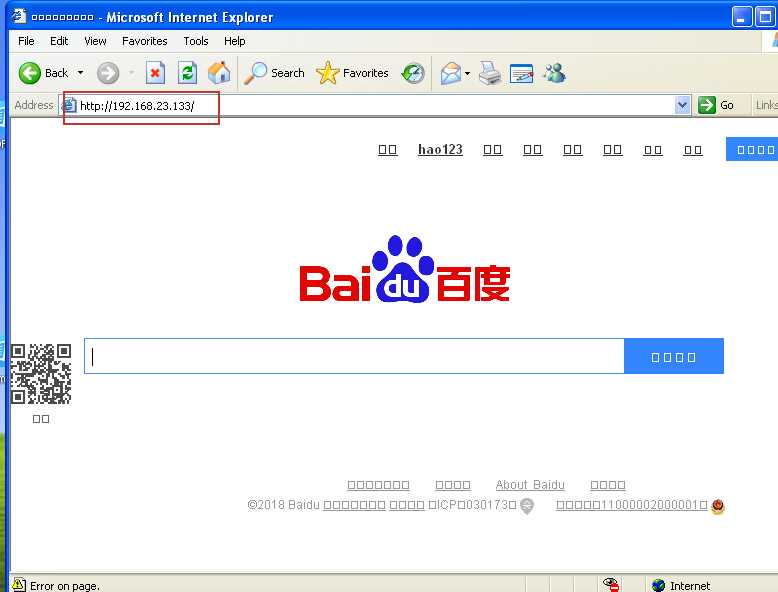Open the hao123 link
This screenshot has height=592, width=778.
pos(440,149)
